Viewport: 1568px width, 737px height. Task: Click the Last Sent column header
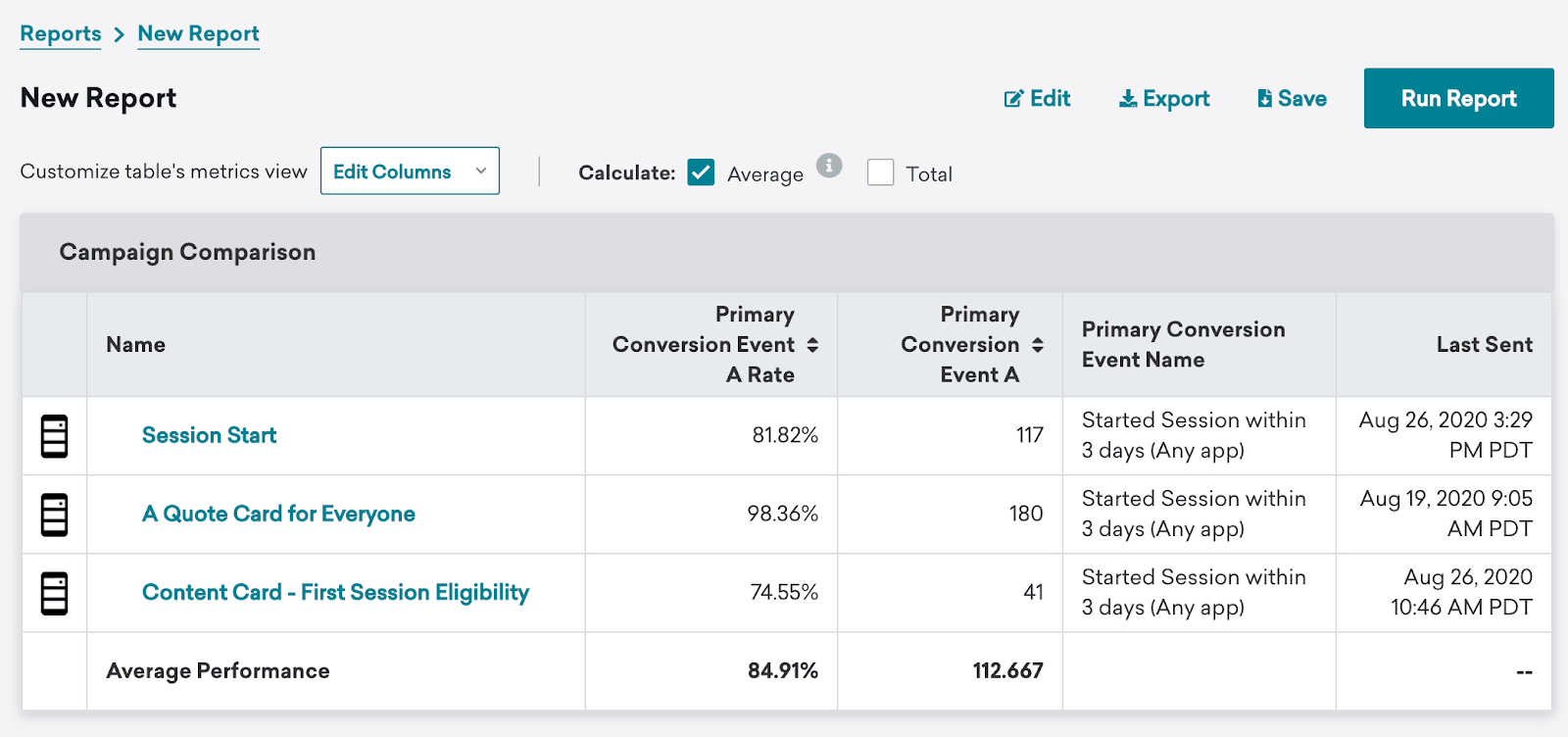(1485, 345)
